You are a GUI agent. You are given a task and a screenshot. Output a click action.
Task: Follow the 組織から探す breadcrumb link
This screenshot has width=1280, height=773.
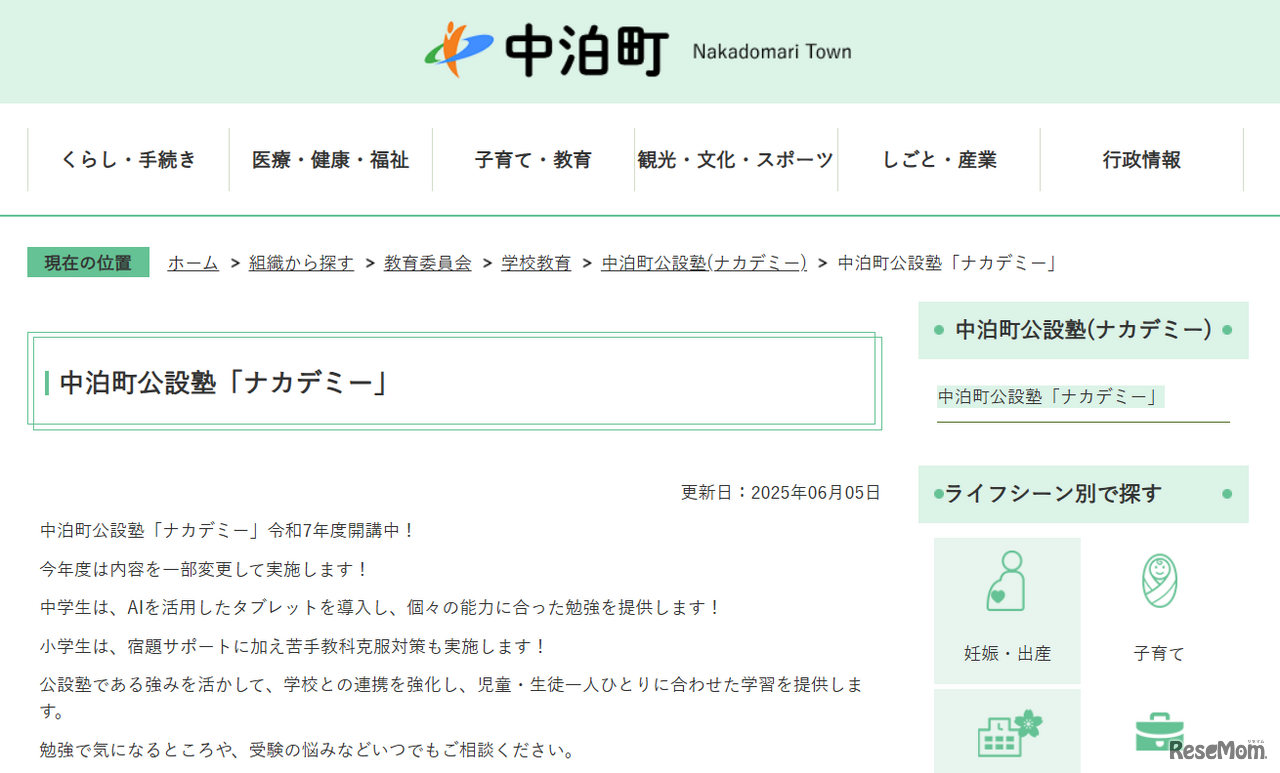(x=301, y=263)
